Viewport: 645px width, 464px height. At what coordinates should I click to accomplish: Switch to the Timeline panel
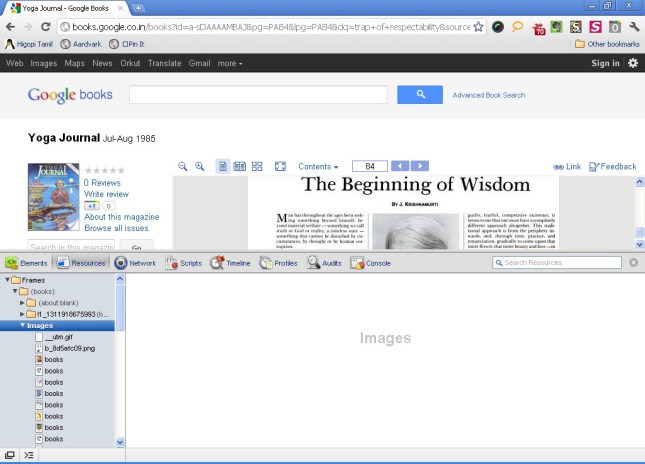pyautogui.click(x=230, y=263)
